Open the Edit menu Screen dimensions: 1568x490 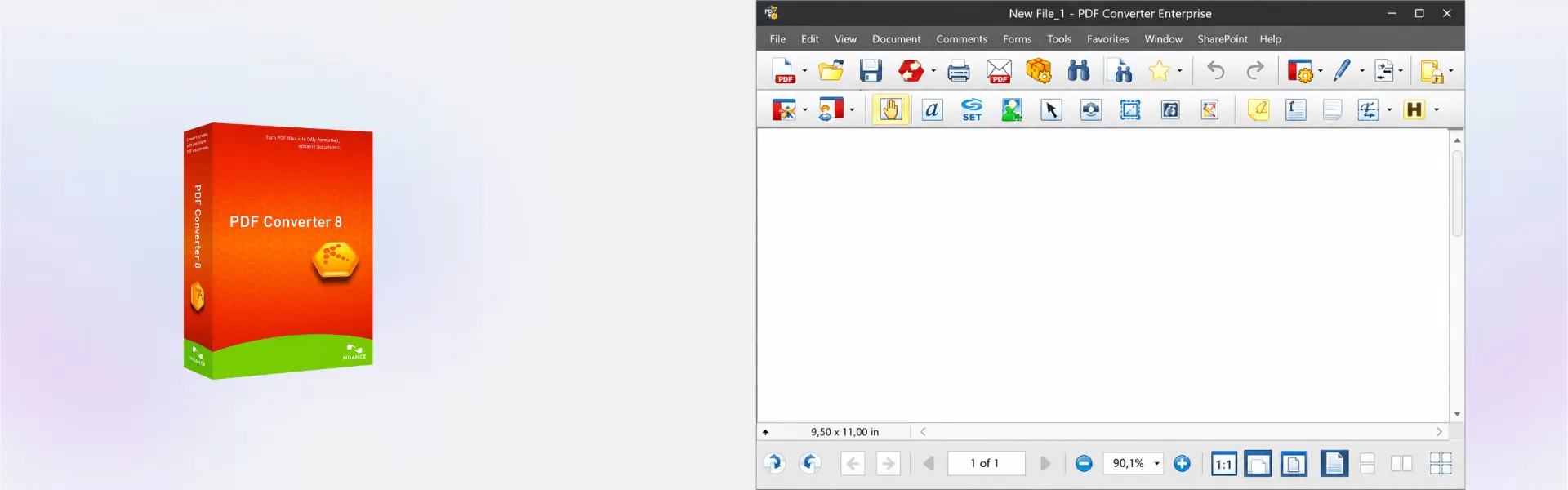[810, 39]
